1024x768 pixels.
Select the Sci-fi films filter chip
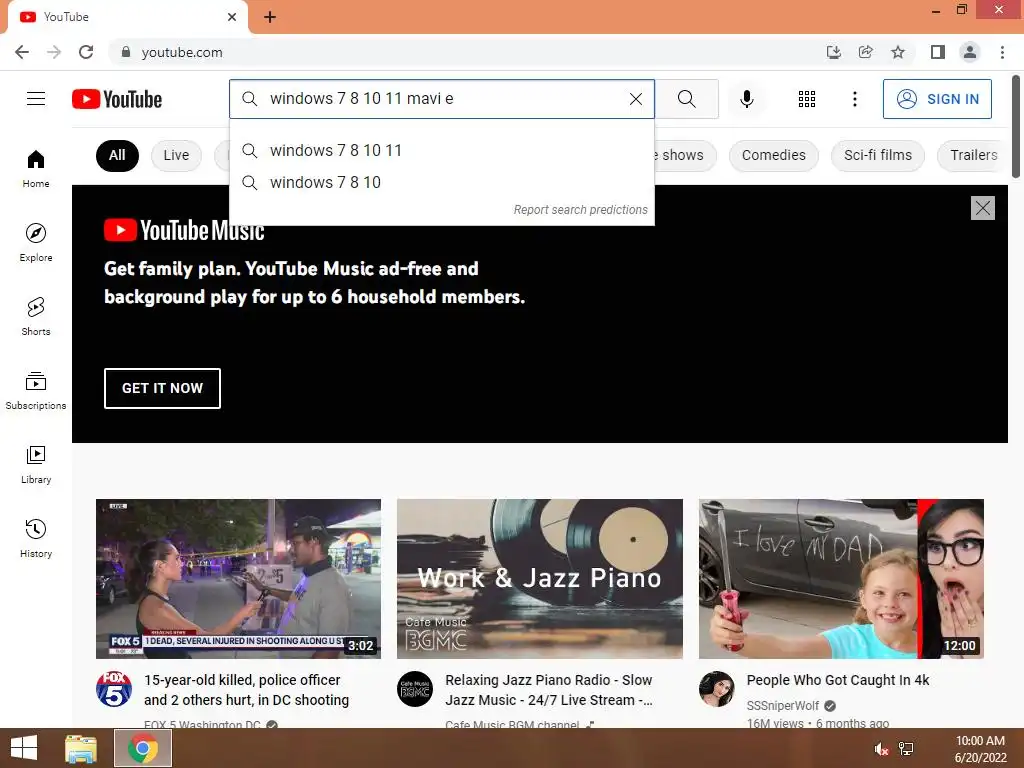(877, 155)
